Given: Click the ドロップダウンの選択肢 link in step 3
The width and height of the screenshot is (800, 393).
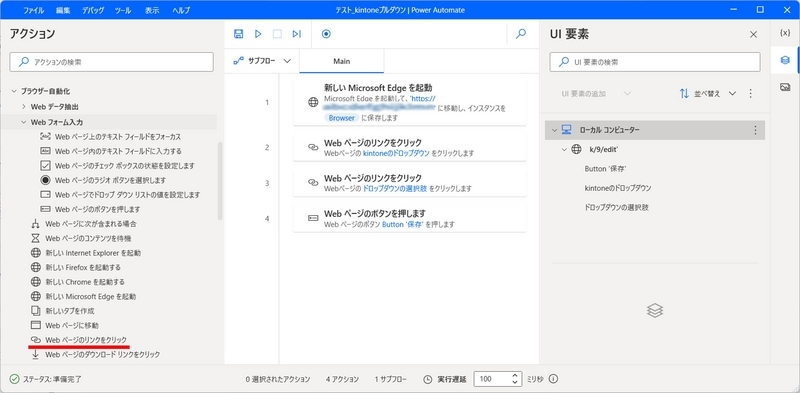Looking at the screenshot, I should pos(395,189).
